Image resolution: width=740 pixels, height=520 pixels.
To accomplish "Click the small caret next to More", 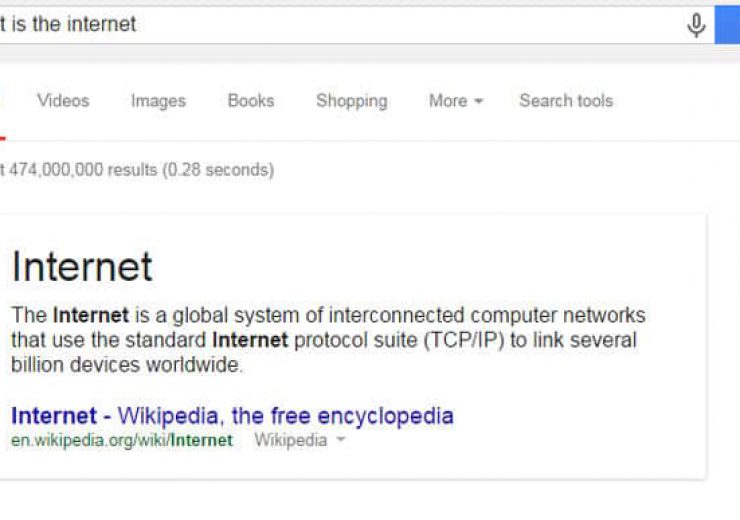I will coord(479,101).
